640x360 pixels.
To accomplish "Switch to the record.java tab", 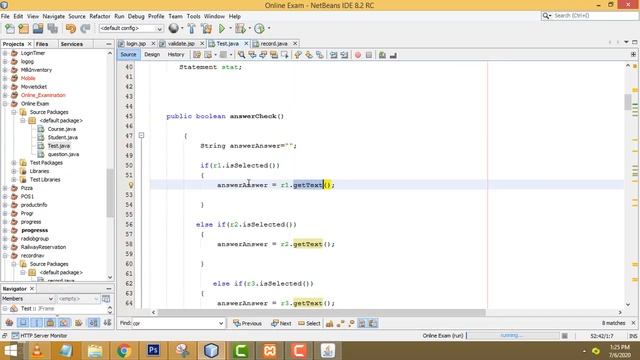I will tap(274, 43).
